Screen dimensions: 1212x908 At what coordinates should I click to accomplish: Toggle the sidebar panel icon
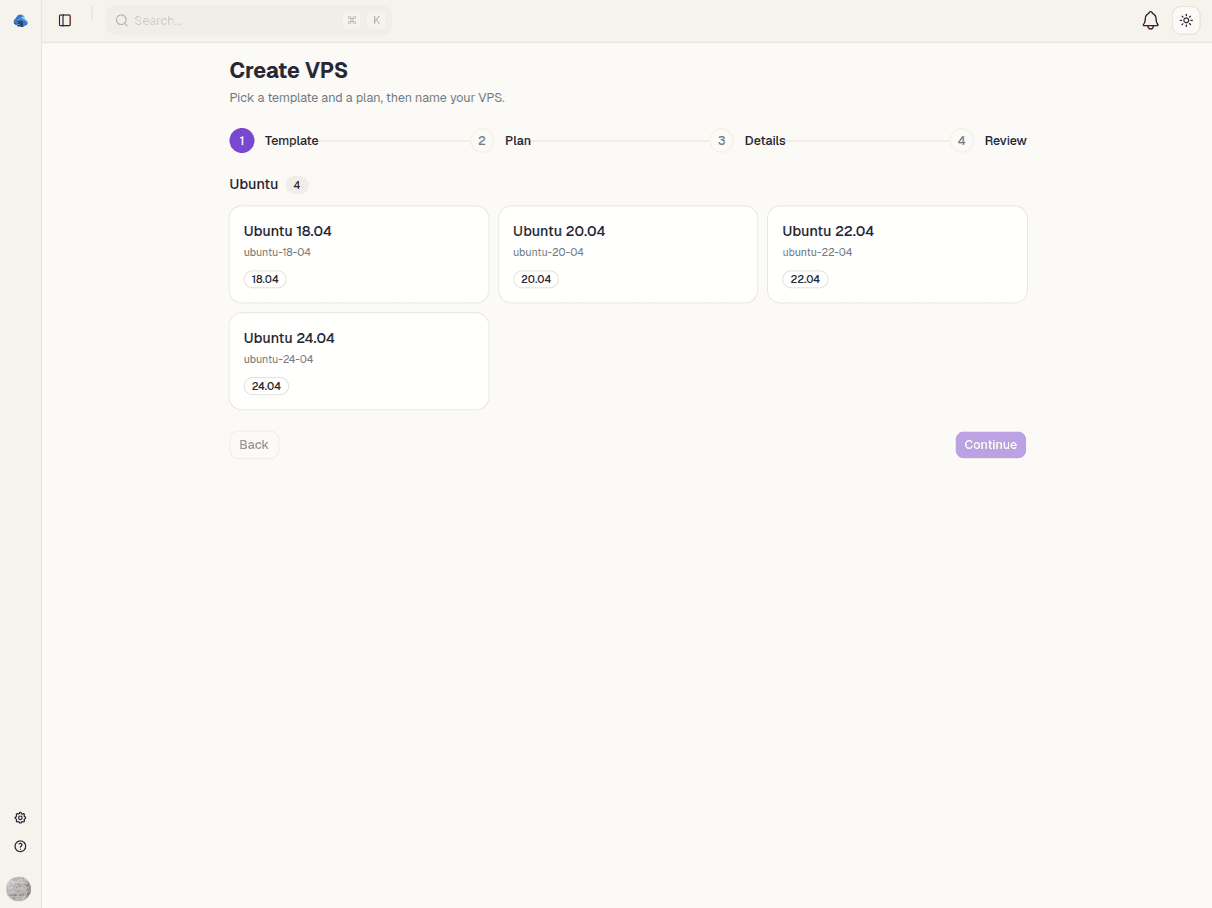(x=65, y=20)
